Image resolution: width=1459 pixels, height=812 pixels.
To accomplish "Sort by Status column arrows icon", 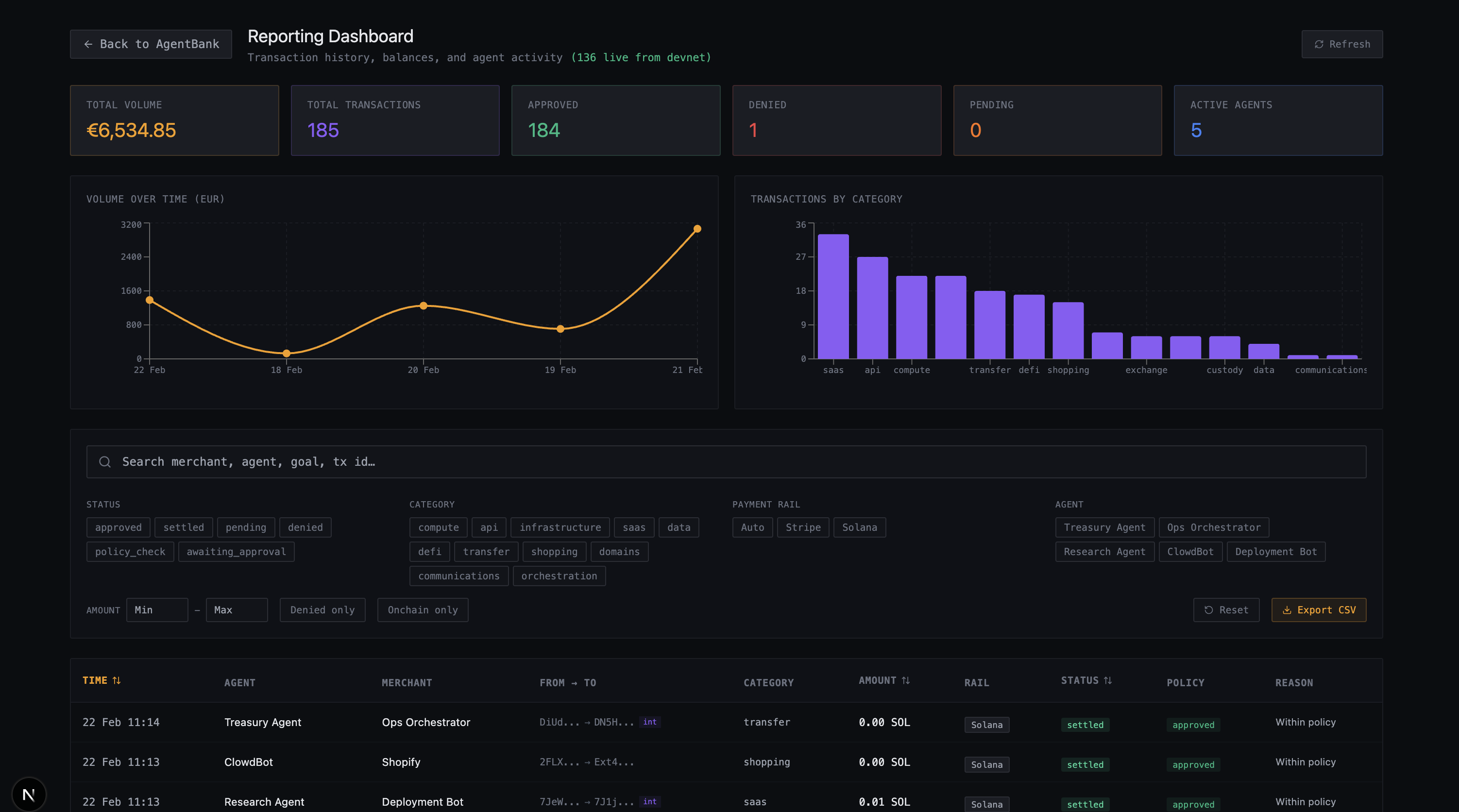I will (x=1107, y=680).
